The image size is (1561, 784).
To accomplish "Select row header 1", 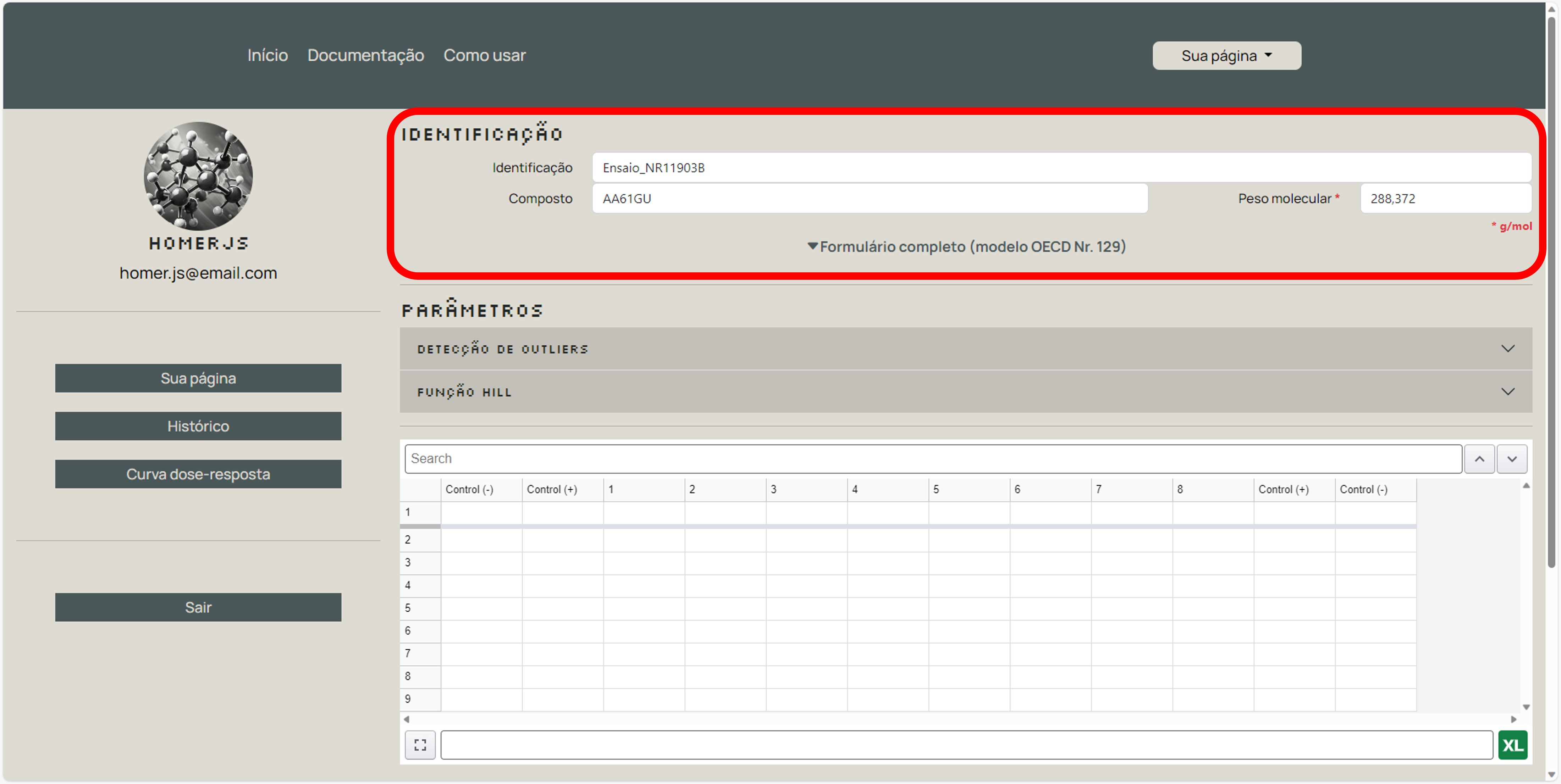I will (420, 513).
